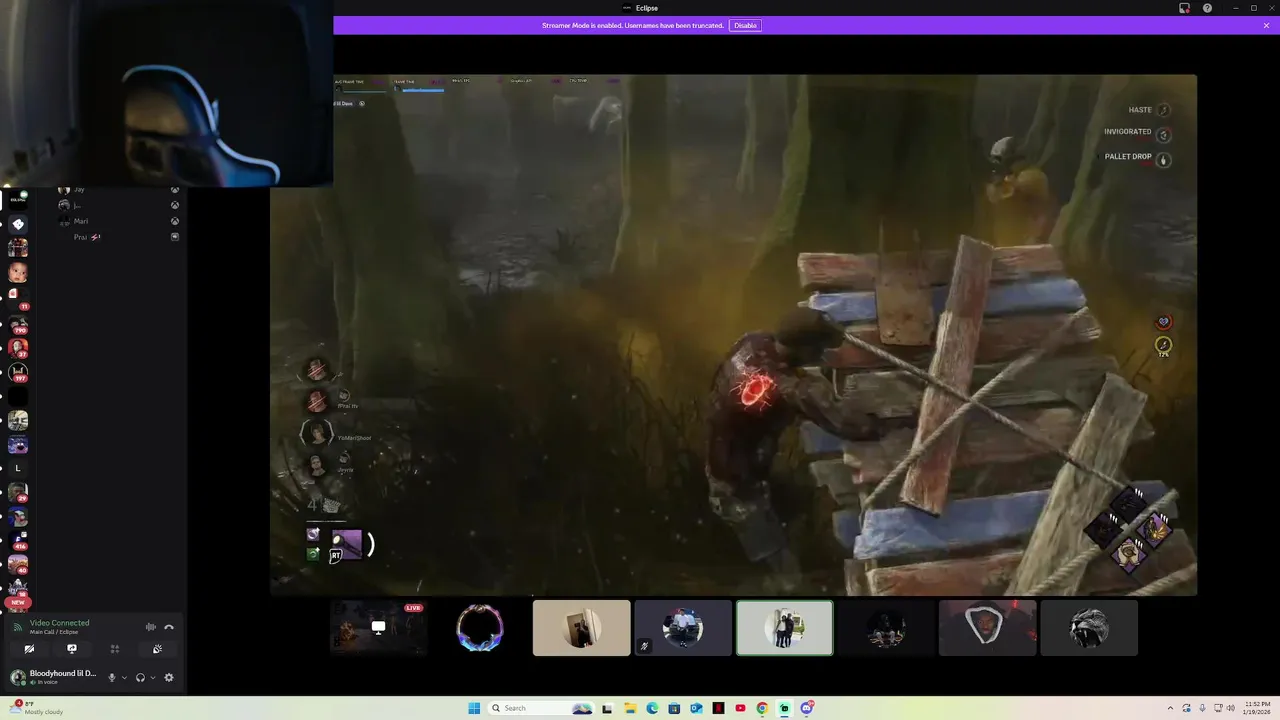Disable streamer mode from the banner
Screen dimensions: 1280x720
pos(745,25)
